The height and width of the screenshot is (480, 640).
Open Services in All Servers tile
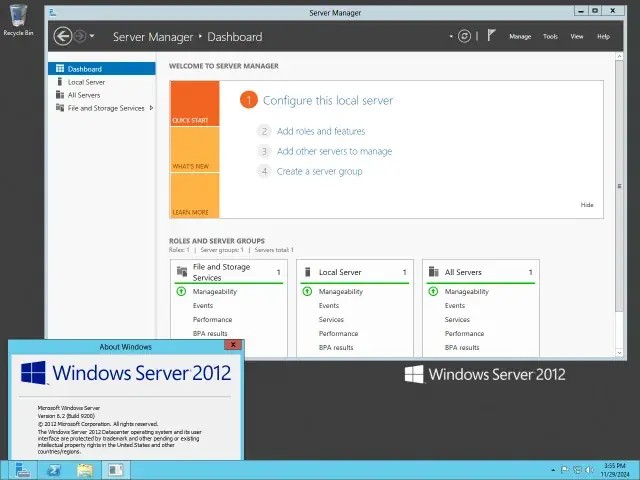[x=457, y=319]
